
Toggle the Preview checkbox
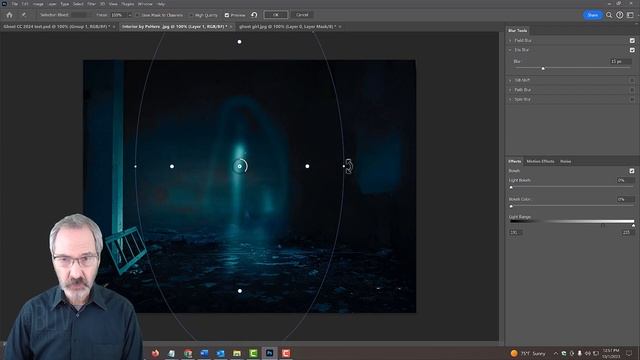(x=227, y=15)
